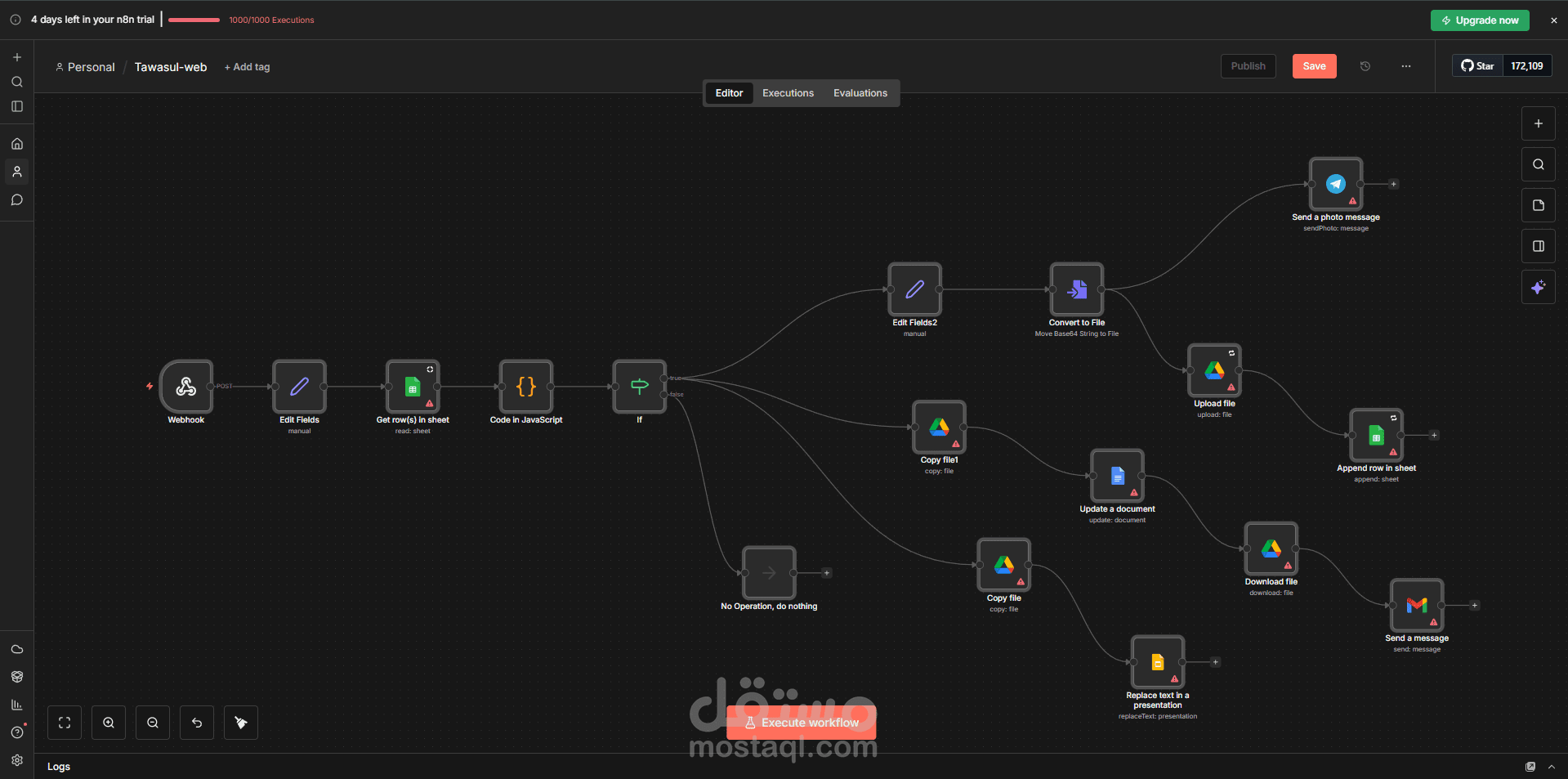This screenshot has height=779, width=1568.
Task: Fit the workflow to view
Action: [x=65, y=723]
